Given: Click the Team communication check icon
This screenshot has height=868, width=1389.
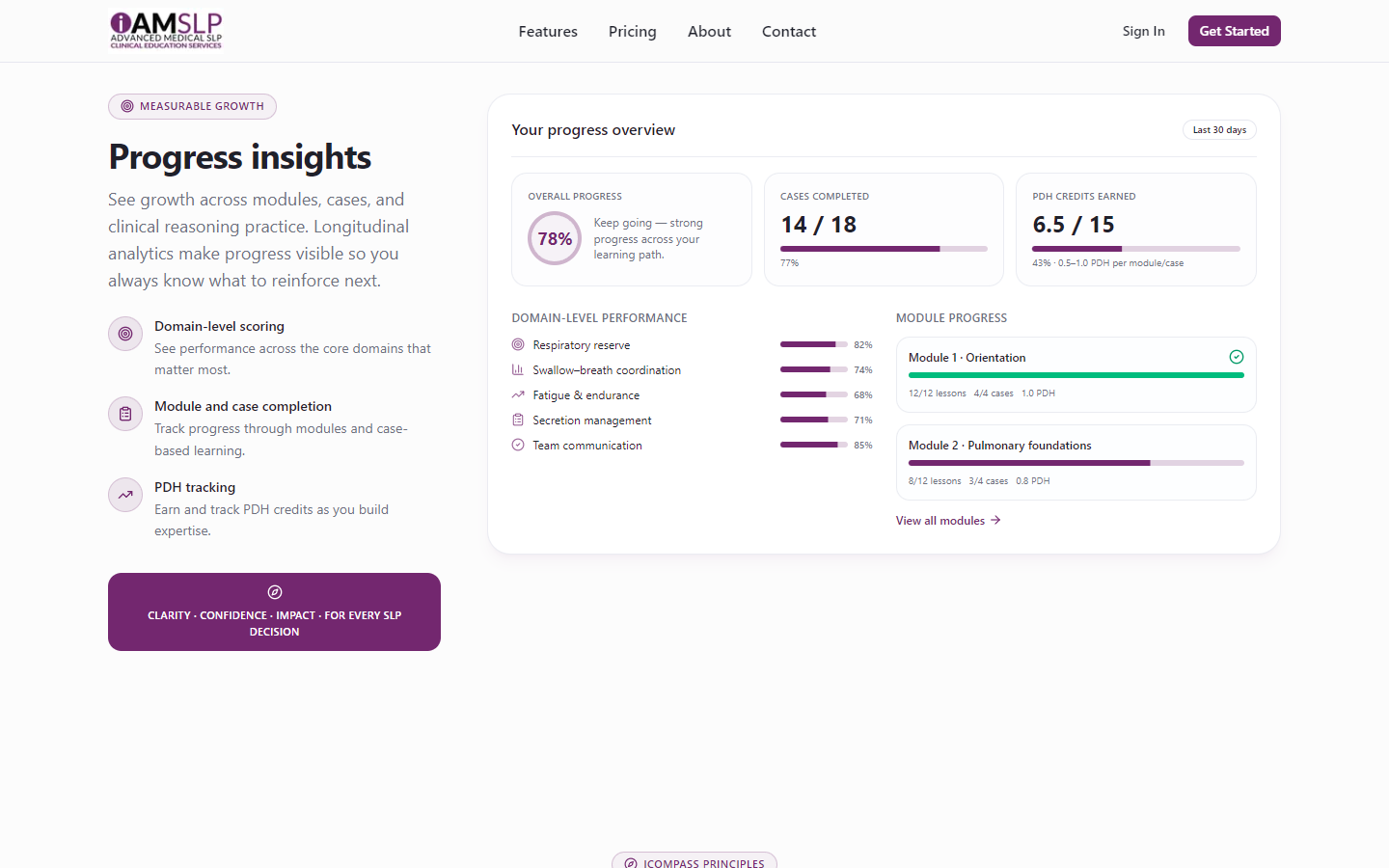Looking at the screenshot, I should [518, 445].
